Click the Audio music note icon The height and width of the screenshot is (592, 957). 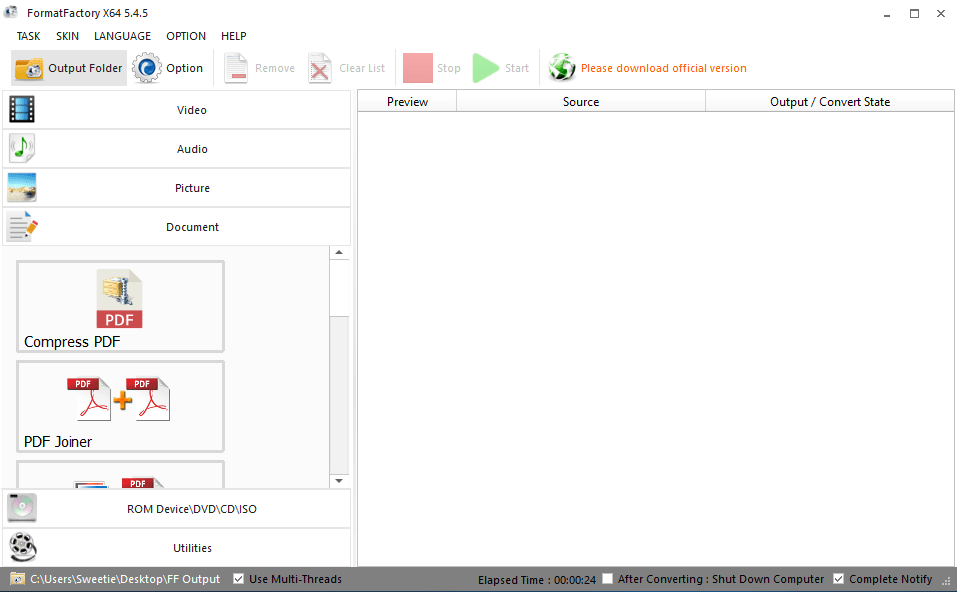click(x=22, y=149)
